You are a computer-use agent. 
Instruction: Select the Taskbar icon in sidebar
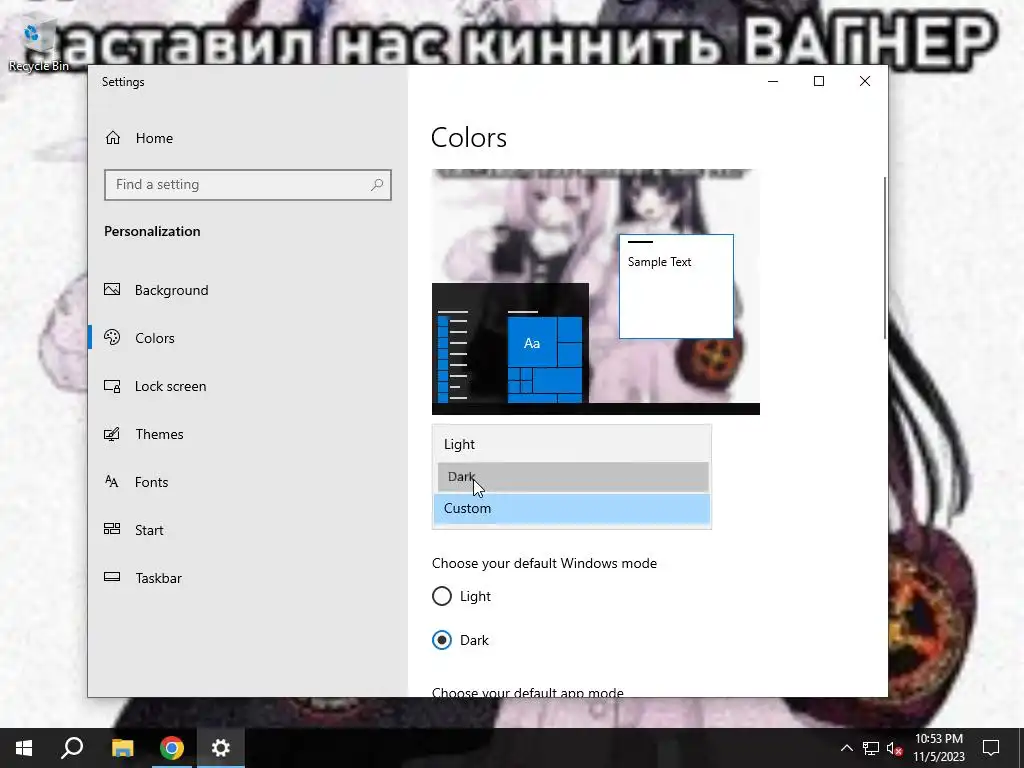tap(112, 577)
